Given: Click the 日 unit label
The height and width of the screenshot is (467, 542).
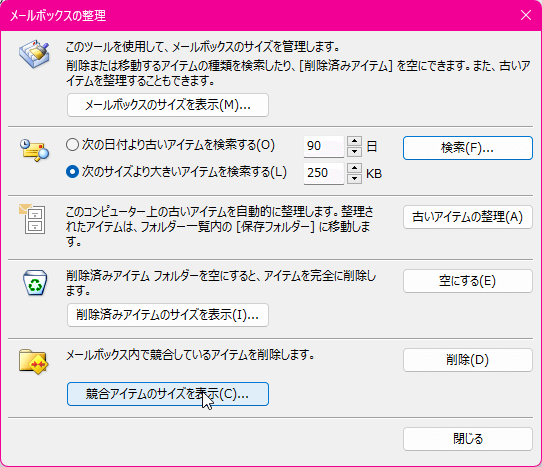Looking at the screenshot, I should [x=372, y=147].
